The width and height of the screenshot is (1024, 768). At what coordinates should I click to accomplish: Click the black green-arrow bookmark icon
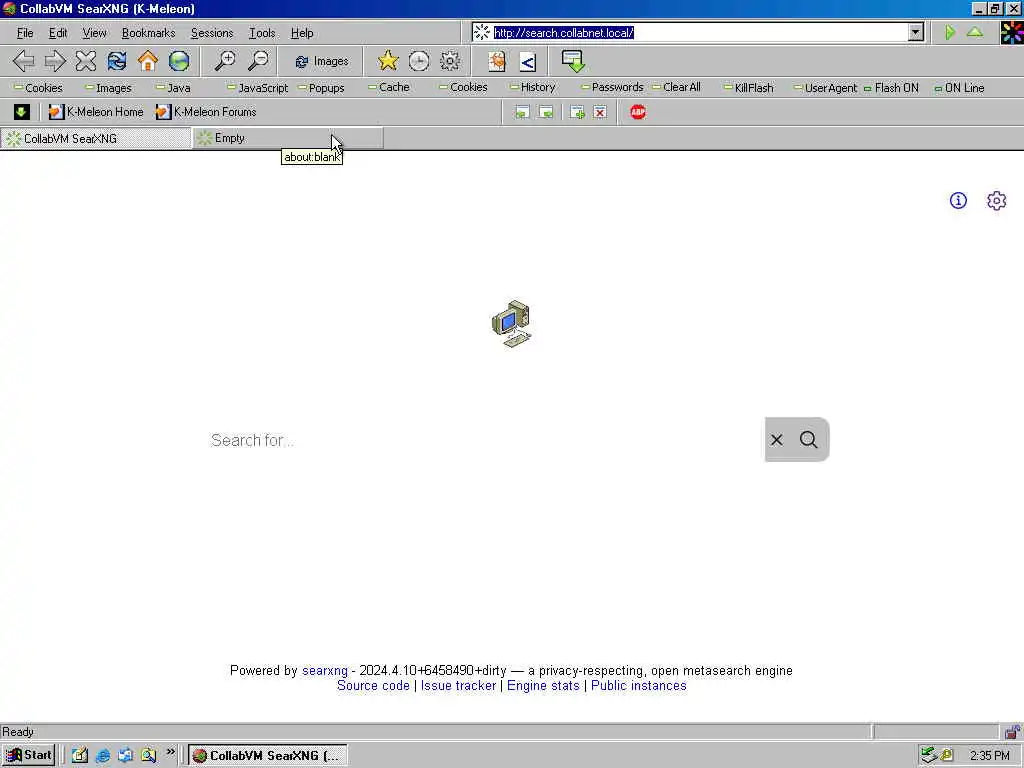pos(21,112)
